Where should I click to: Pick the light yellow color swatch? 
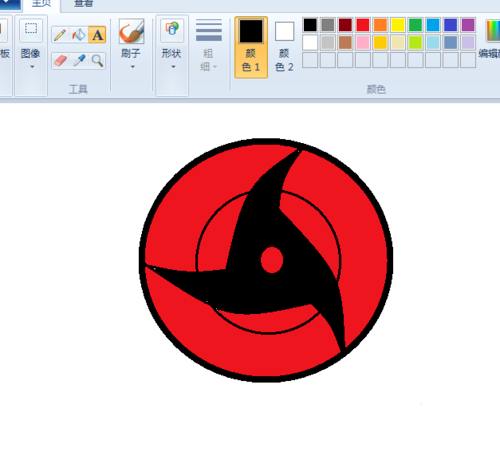[398, 43]
